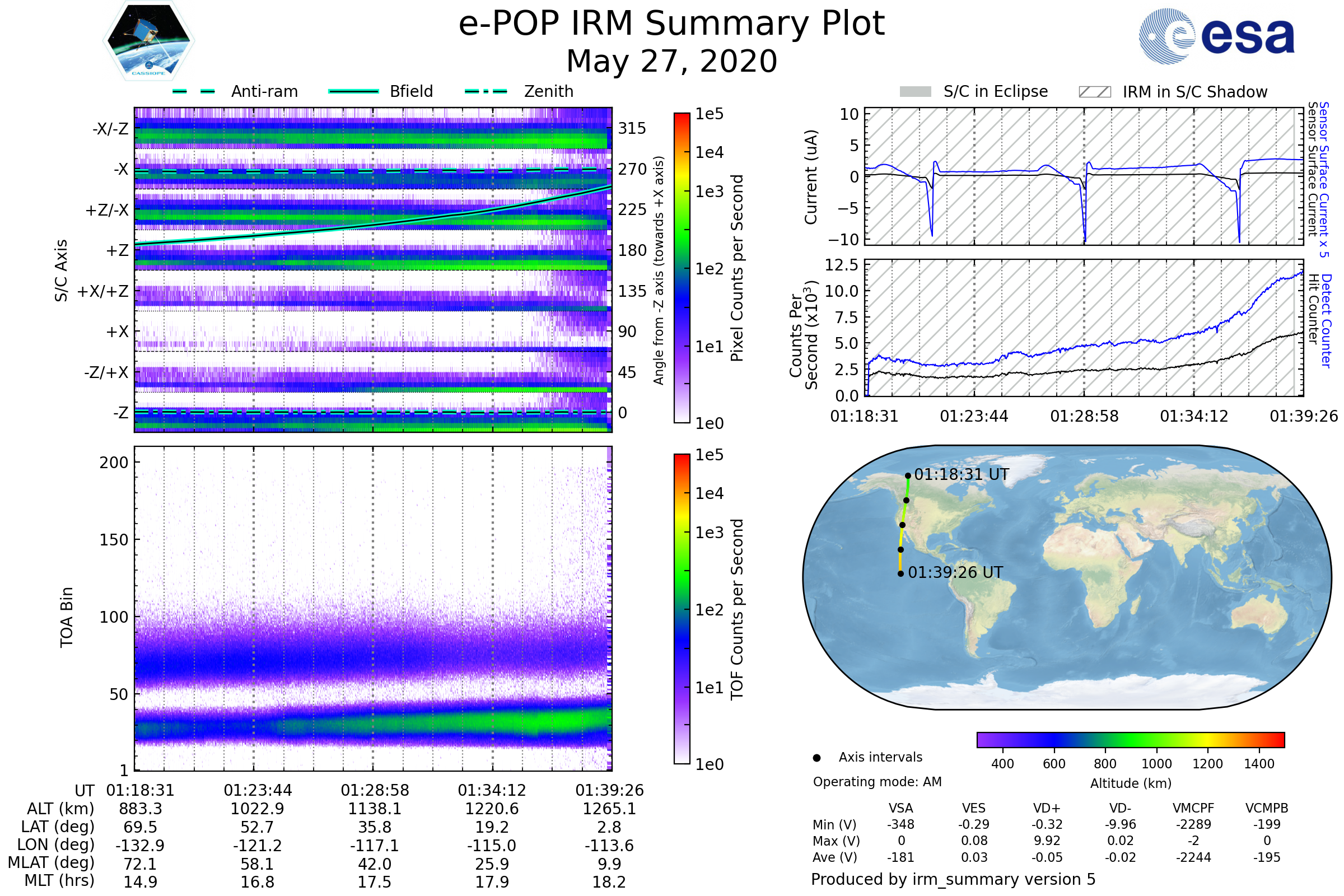Click the VSA column header in voltage table
The height and width of the screenshot is (896, 1344).
point(900,808)
